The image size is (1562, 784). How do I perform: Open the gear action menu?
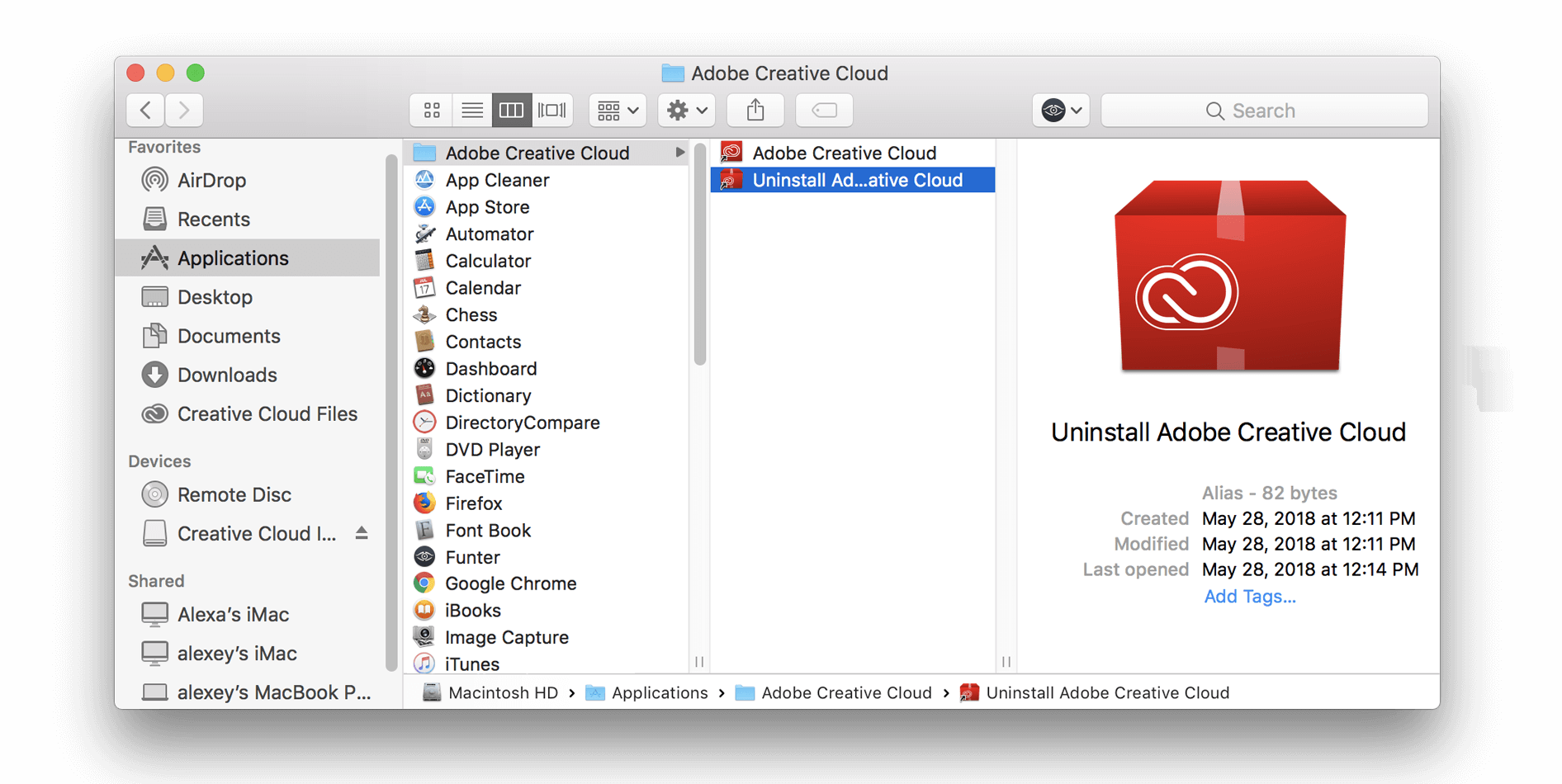point(687,110)
